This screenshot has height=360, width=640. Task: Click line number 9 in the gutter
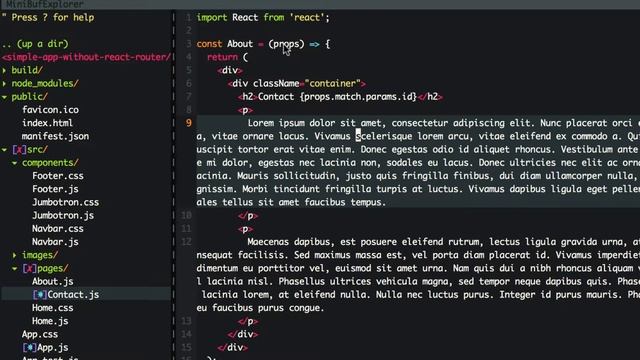pos(189,123)
